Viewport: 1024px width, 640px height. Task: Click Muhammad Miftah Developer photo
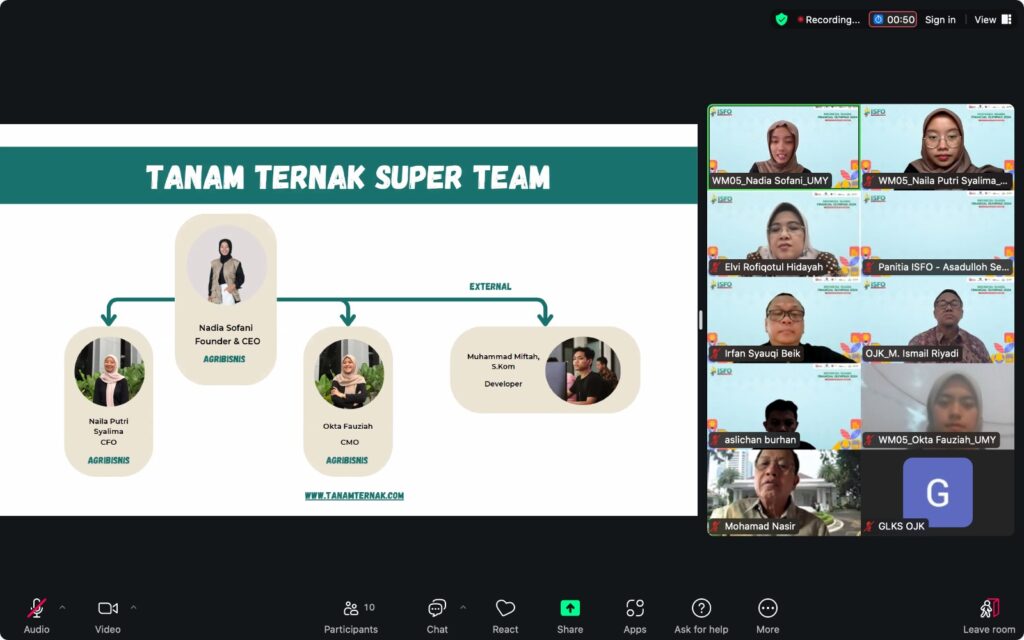[x=583, y=370]
